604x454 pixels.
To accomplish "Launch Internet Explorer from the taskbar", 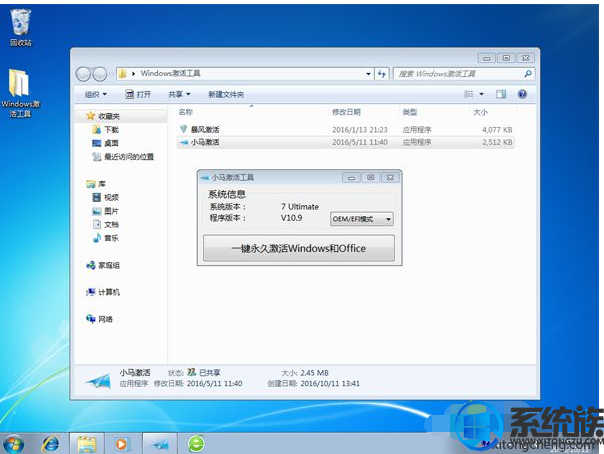I will 50,444.
